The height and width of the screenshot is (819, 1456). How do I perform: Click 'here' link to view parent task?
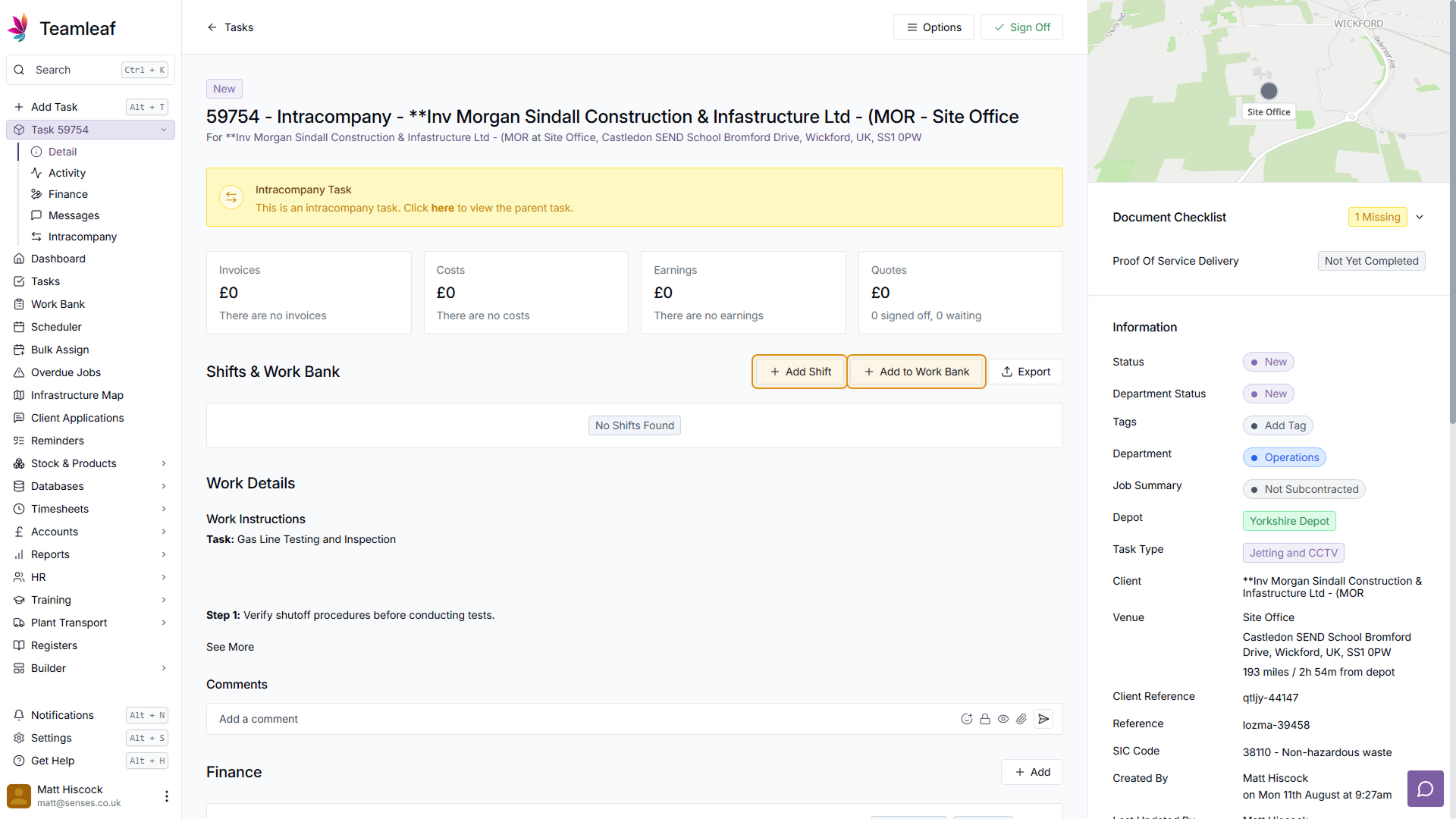[x=443, y=208]
